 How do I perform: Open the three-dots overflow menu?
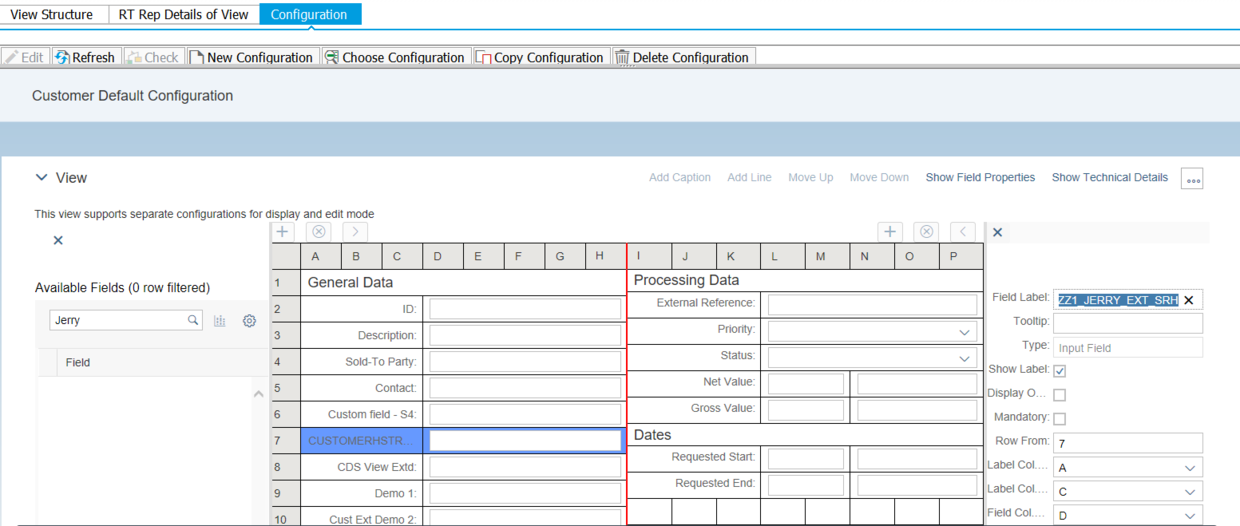1192,179
